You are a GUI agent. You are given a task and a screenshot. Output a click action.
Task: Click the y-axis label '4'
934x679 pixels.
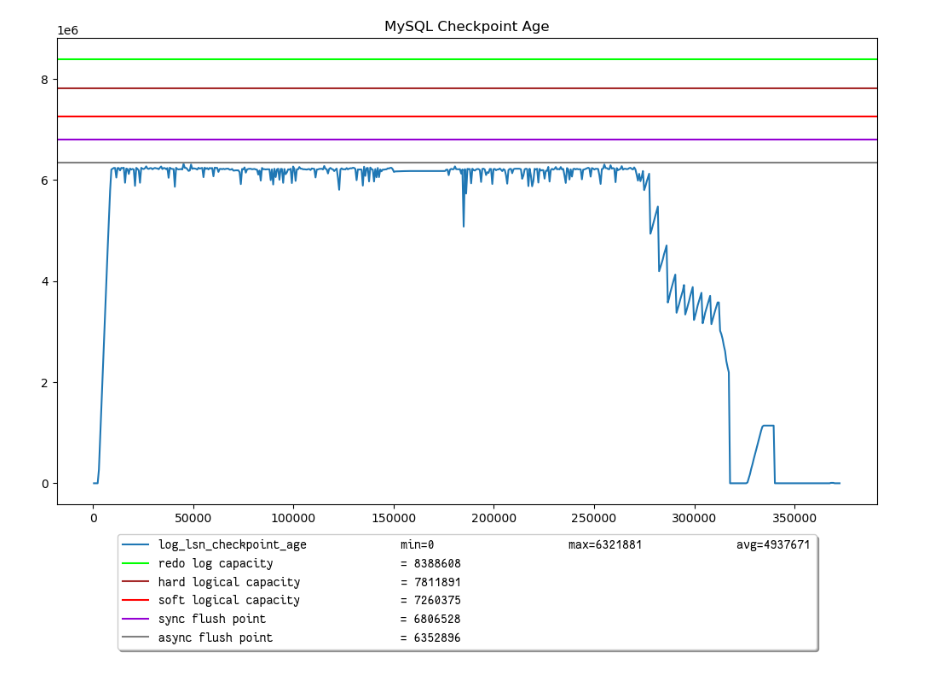[x=45, y=281]
